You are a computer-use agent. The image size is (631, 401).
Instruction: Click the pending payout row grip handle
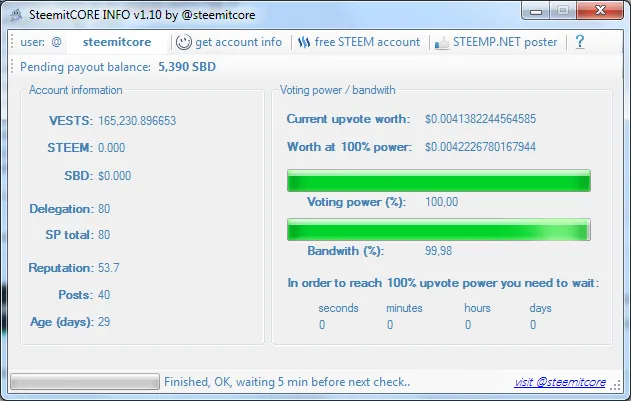point(12,66)
